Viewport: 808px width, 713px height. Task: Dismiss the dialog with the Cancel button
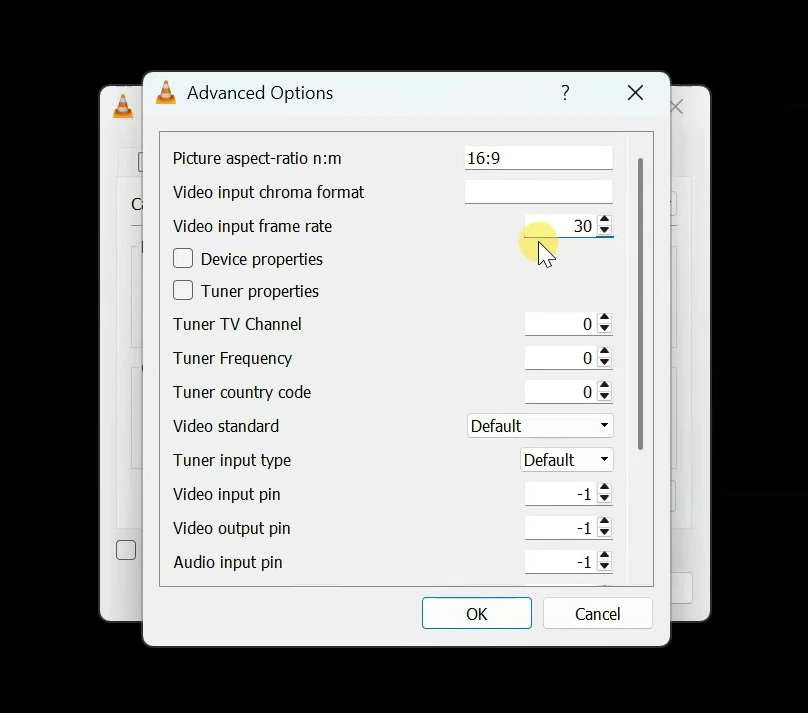598,614
